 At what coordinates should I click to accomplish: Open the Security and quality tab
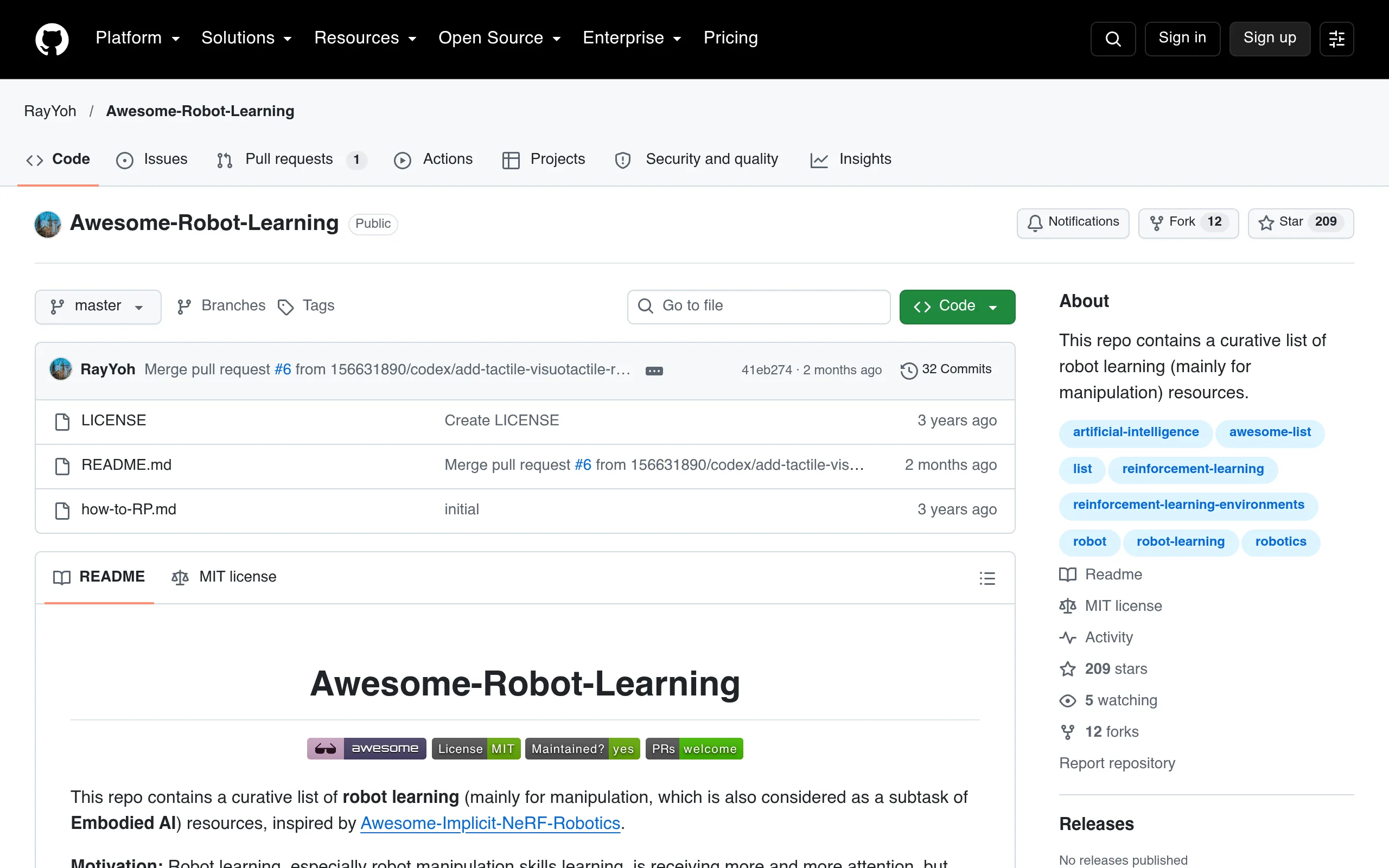pos(696,159)
